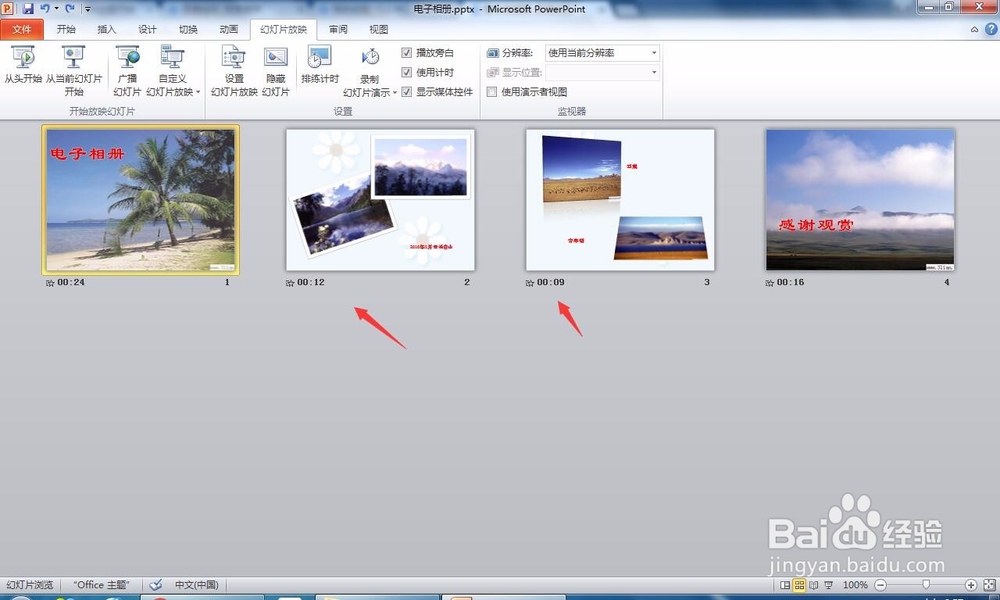Viewport: 1000px width, 600px height.
Task: Switch to the 审阅 tab
Action: (x=338, y=29)
